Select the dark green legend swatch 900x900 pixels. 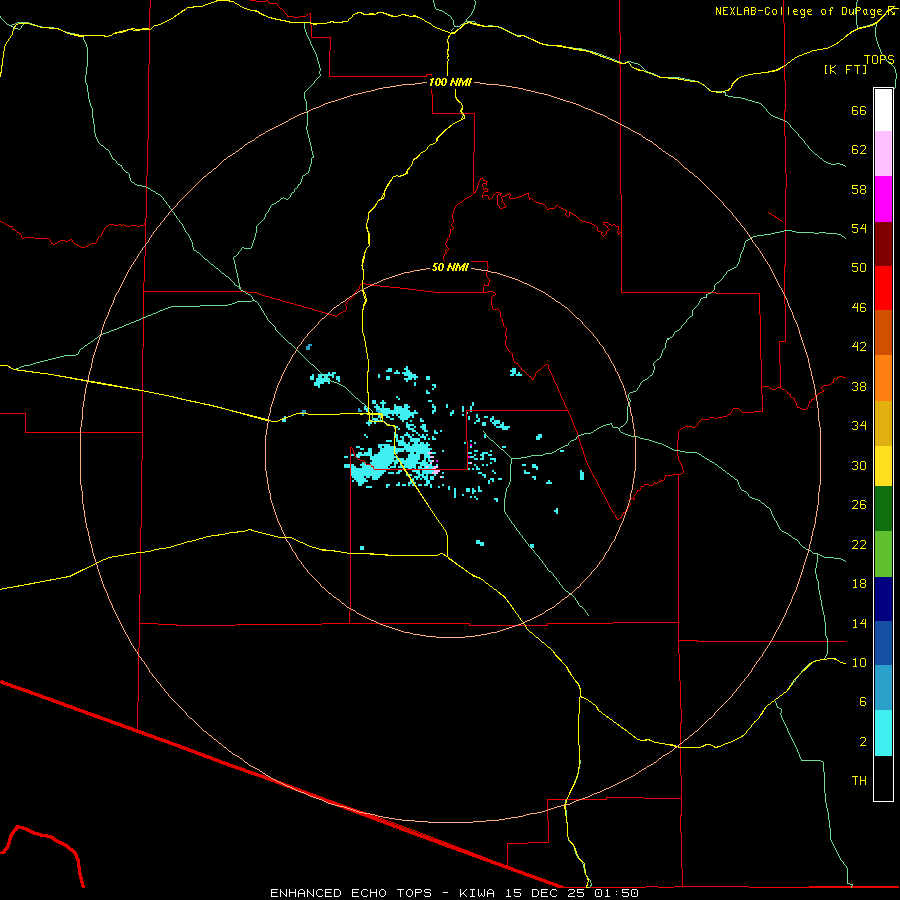883,509
